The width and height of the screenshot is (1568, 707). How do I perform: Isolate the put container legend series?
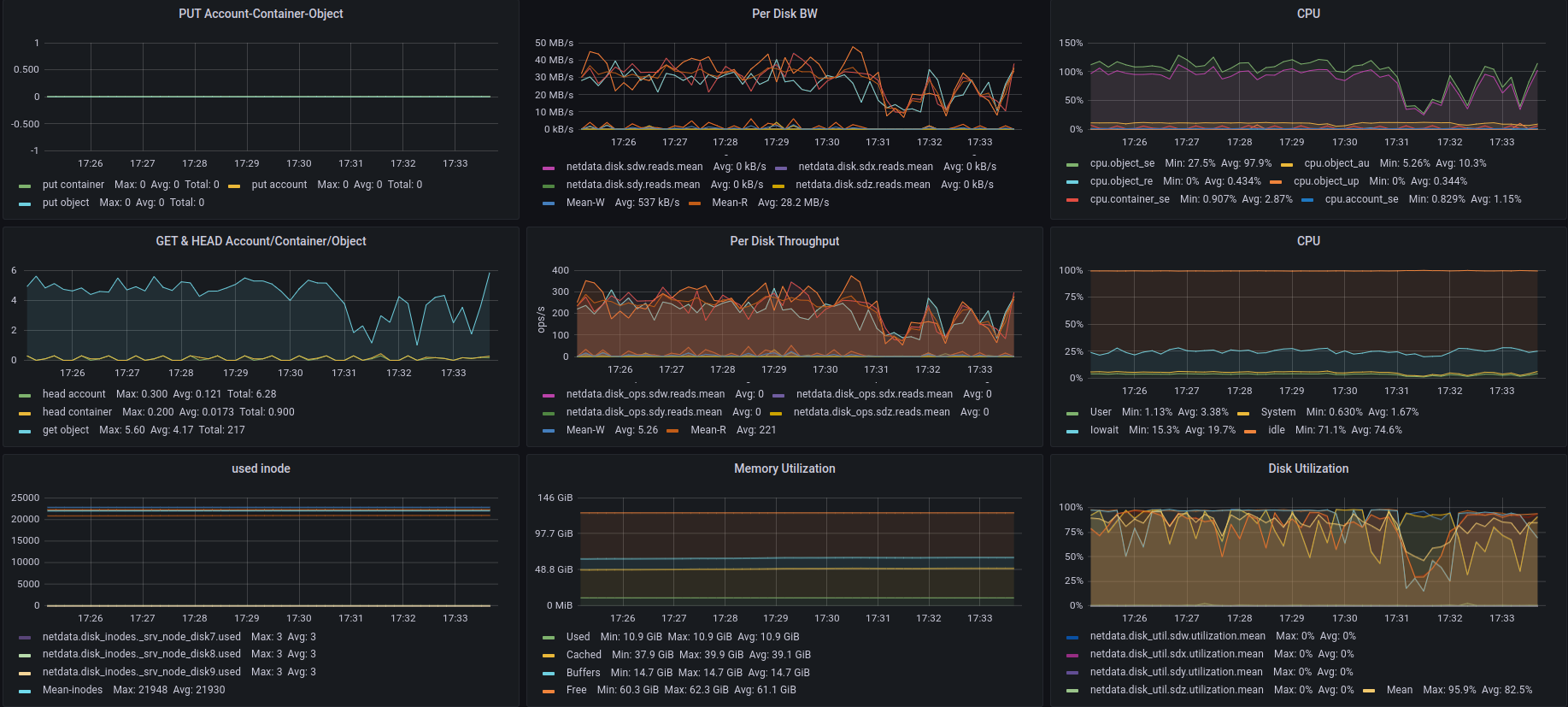pos(73,185)
